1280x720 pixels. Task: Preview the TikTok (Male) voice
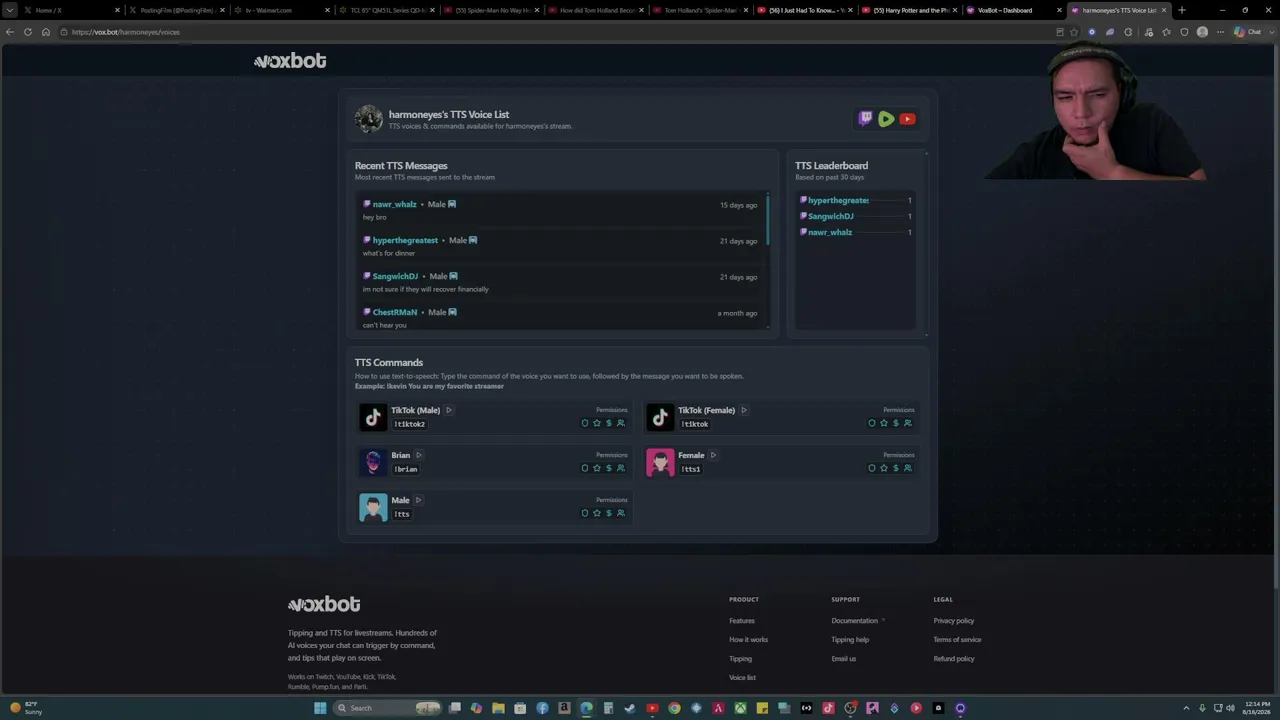coord(449,410)
